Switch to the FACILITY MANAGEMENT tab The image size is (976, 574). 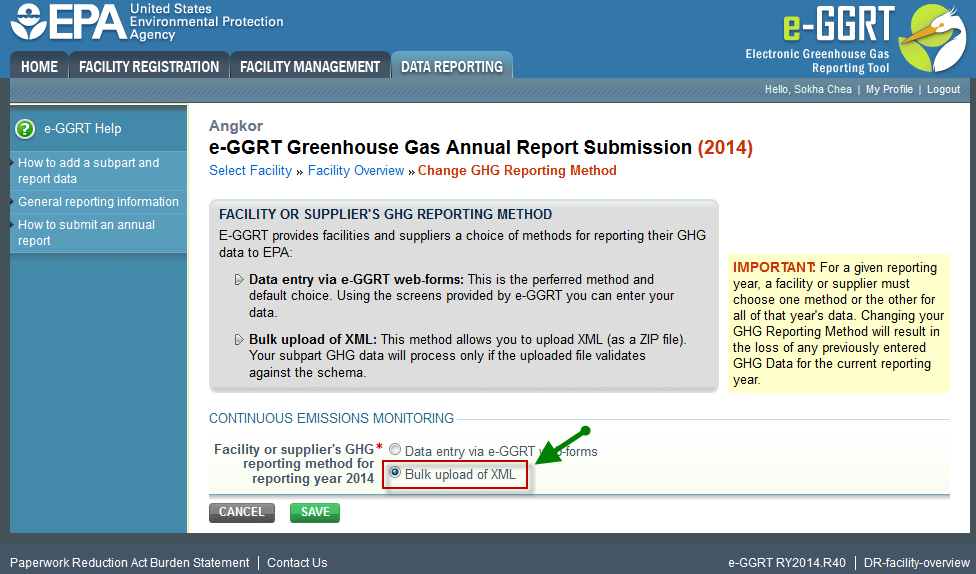(x=310, y=66)
